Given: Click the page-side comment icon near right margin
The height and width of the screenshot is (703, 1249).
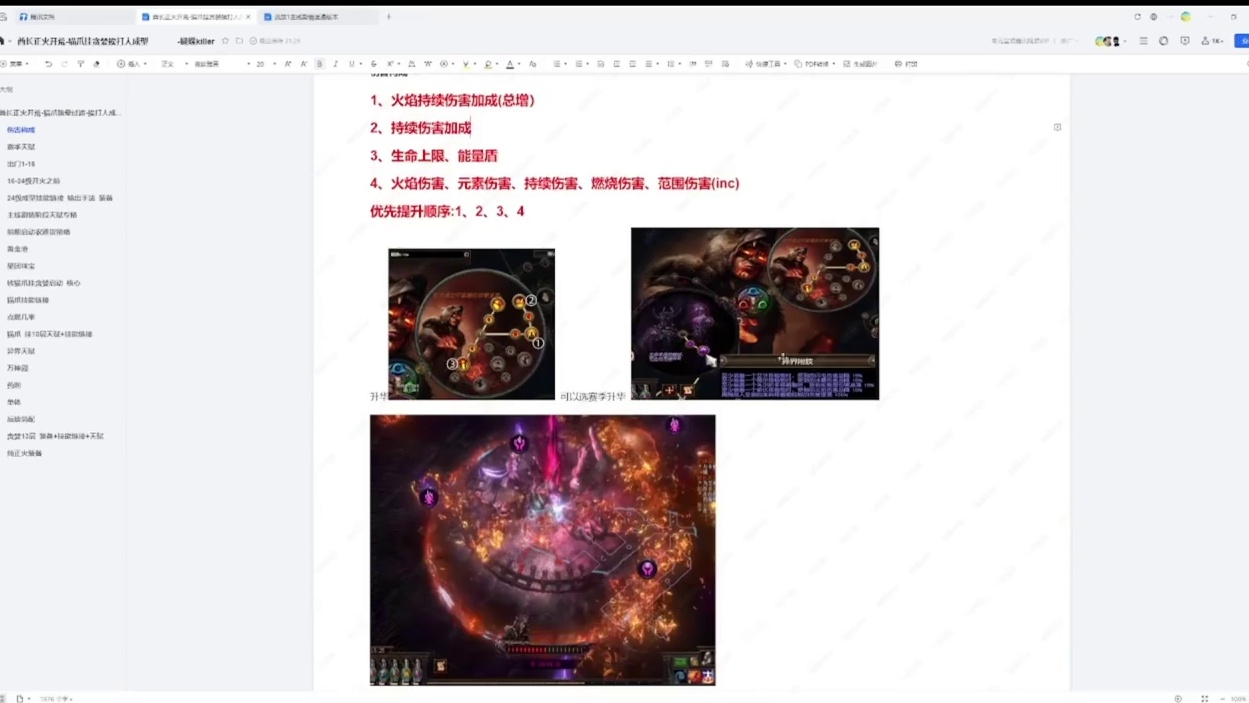Looking at the screenshot, I should pos(1057,127).
